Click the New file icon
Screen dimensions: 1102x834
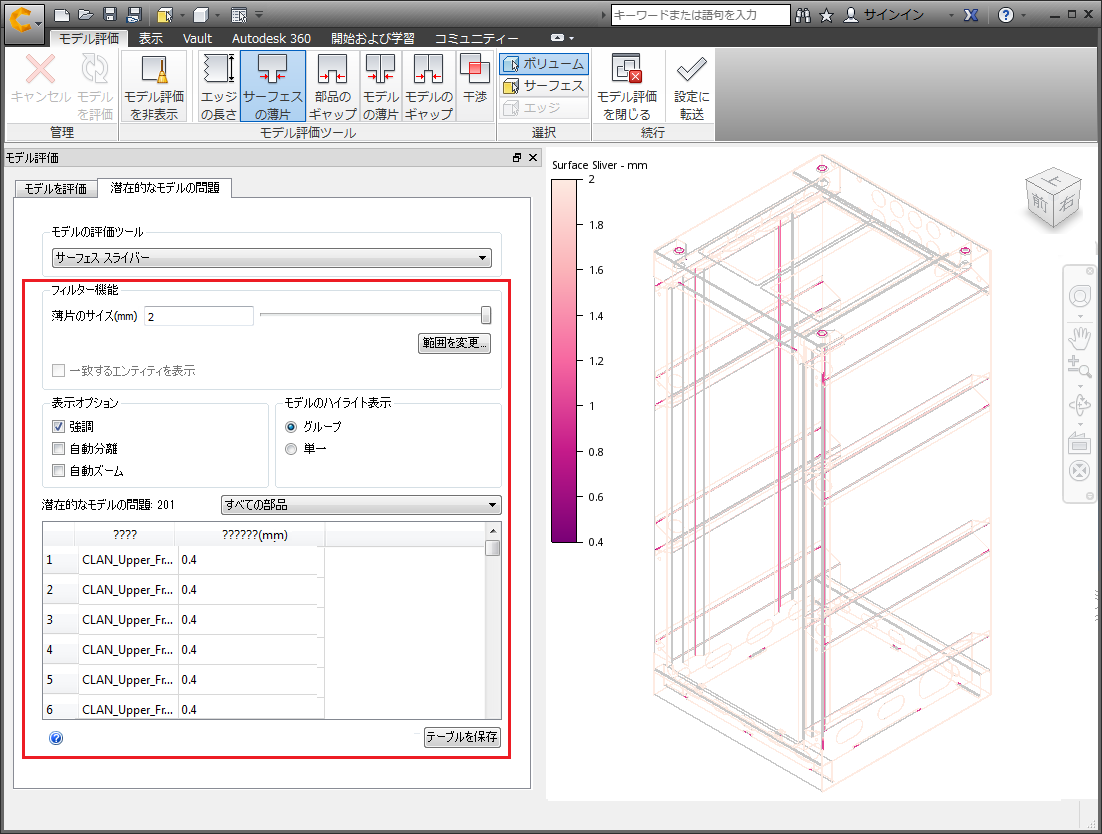(x=62, y=15)
